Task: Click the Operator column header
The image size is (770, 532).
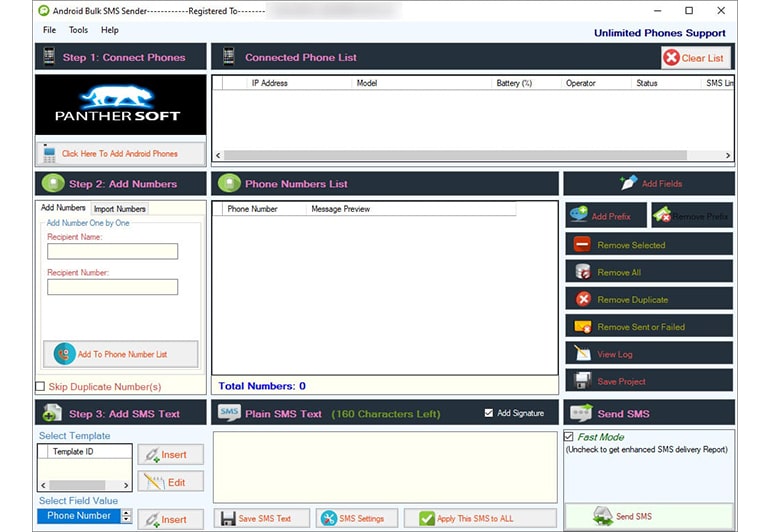Action: [x=596, y=83]
